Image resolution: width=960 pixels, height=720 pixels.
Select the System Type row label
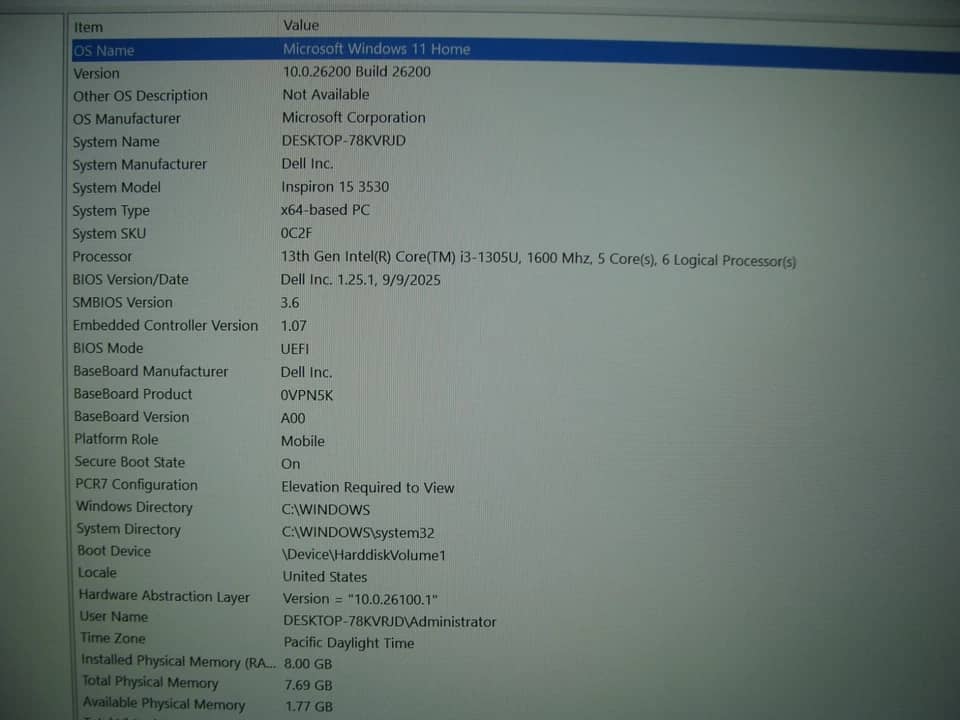[x=111, y=211]
